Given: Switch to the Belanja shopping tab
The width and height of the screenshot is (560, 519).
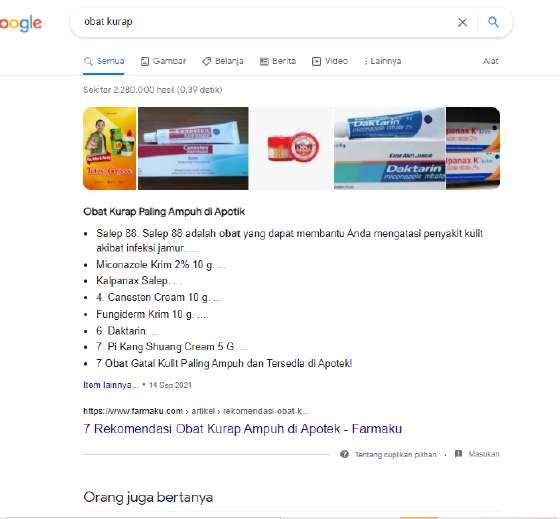Looking at the screenshot, I should click(x=222, y=61).
